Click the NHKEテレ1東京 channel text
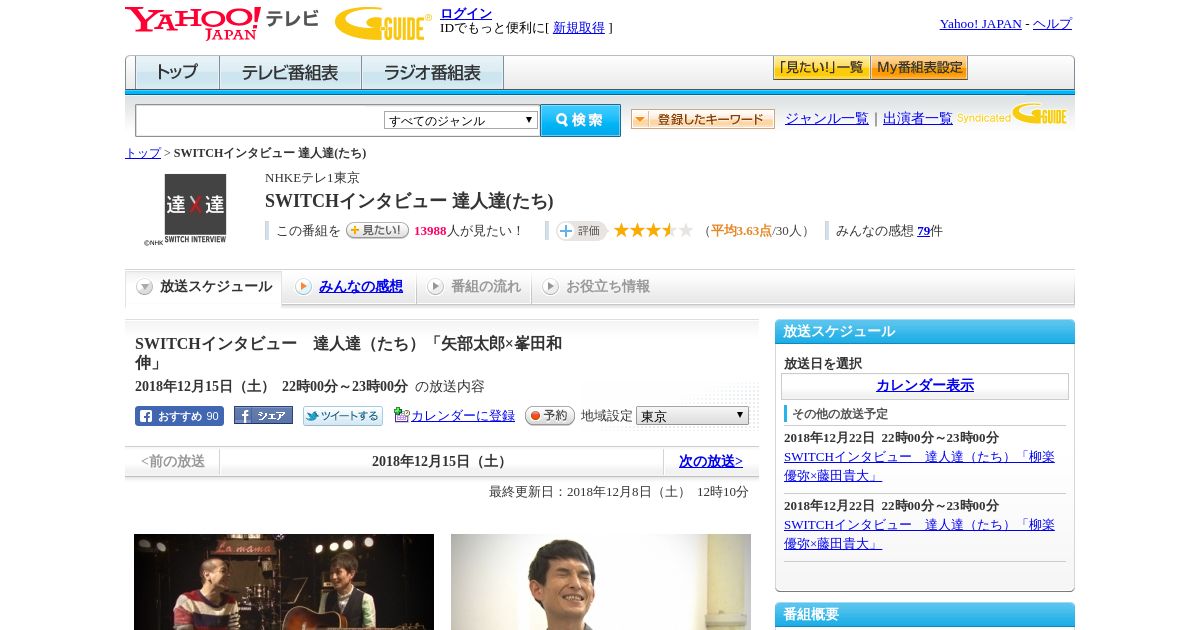The width and height of the screenshot is (1200, 630). [312, 178]
